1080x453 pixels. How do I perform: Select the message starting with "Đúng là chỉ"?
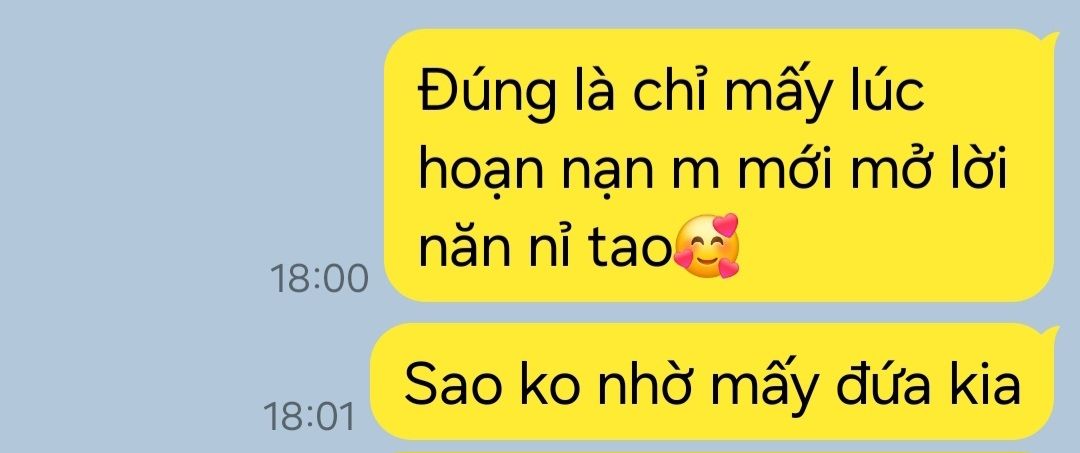719,165
